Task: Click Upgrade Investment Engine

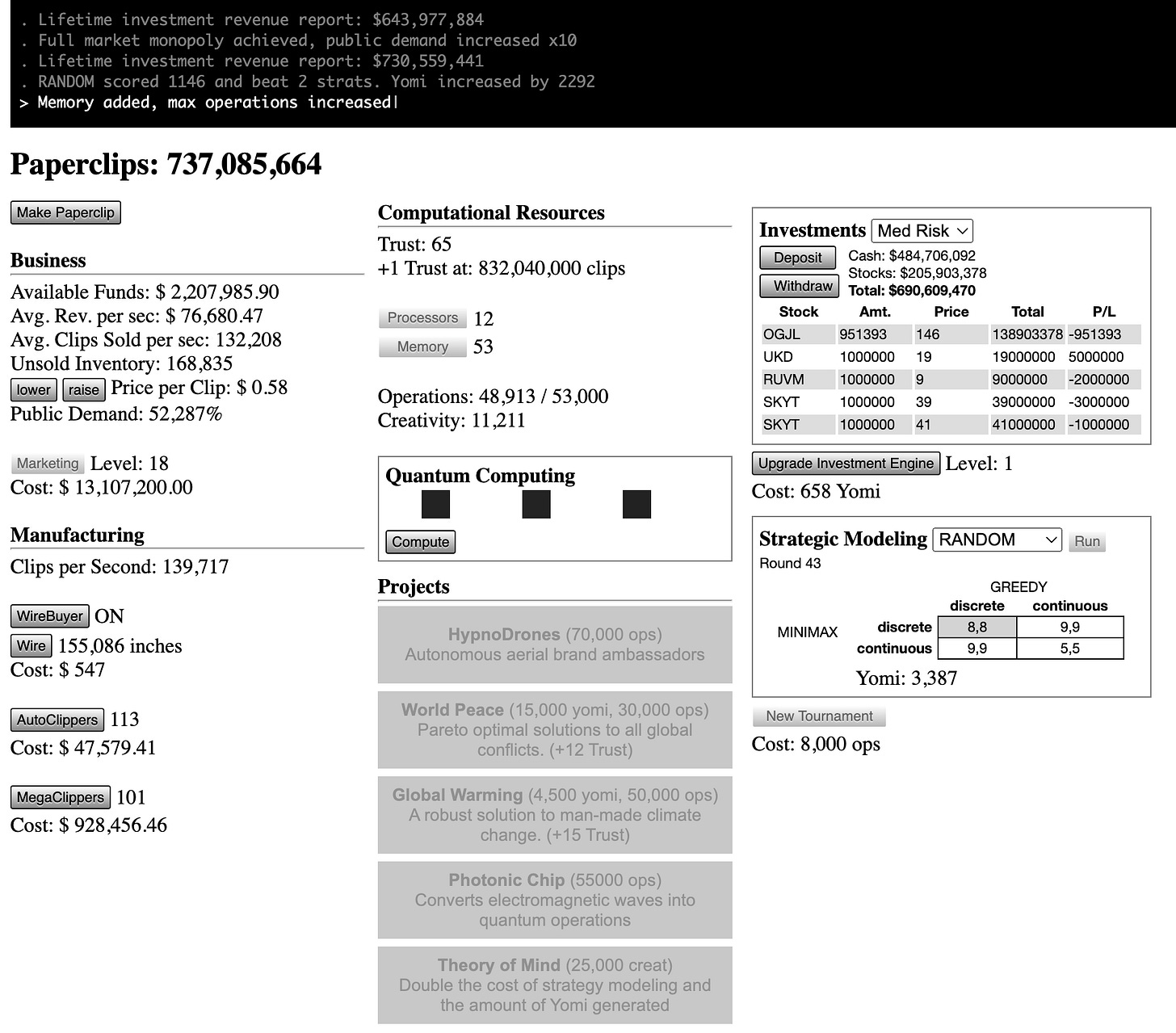Action: (x=846, y=464)
